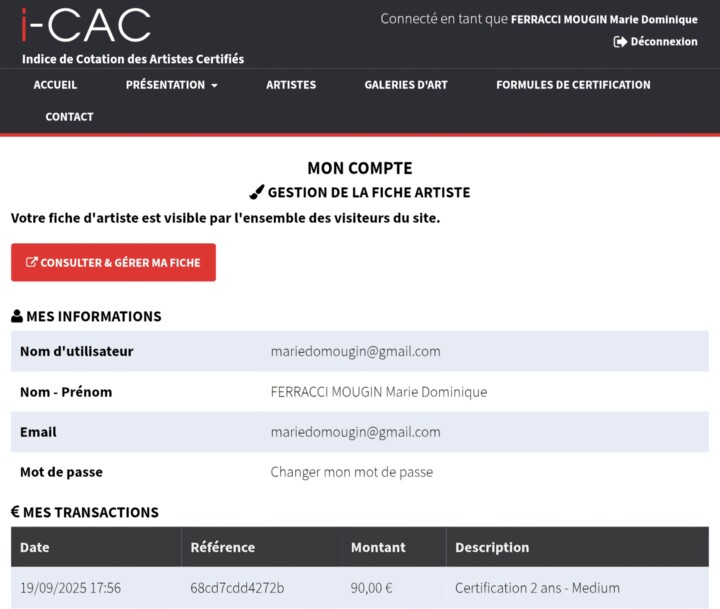Click the paintbrush icon beside Gestion heading
This screenshot has width=720, height=609.
(256, 192)
